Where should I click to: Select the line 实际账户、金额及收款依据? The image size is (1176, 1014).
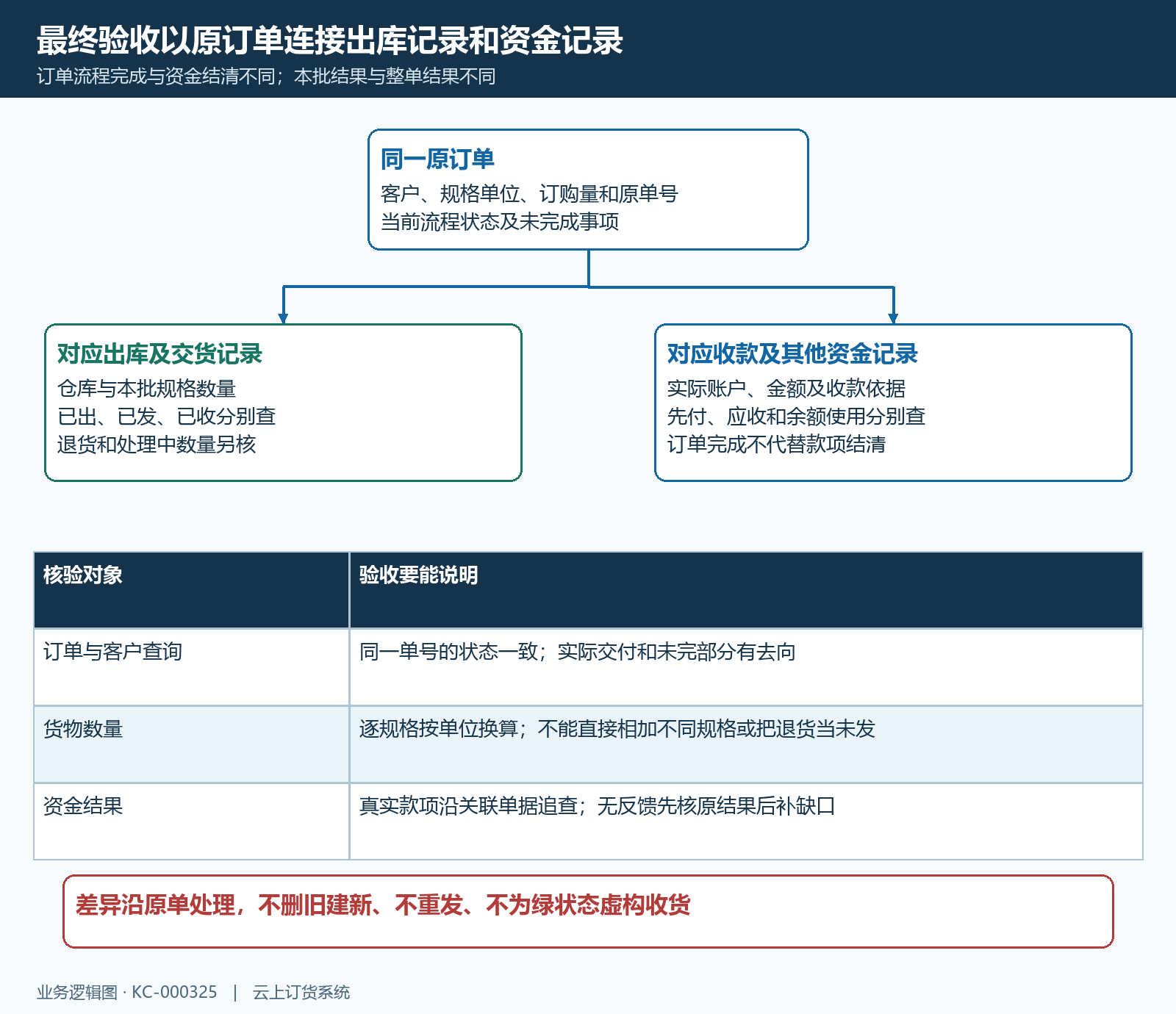786,389
